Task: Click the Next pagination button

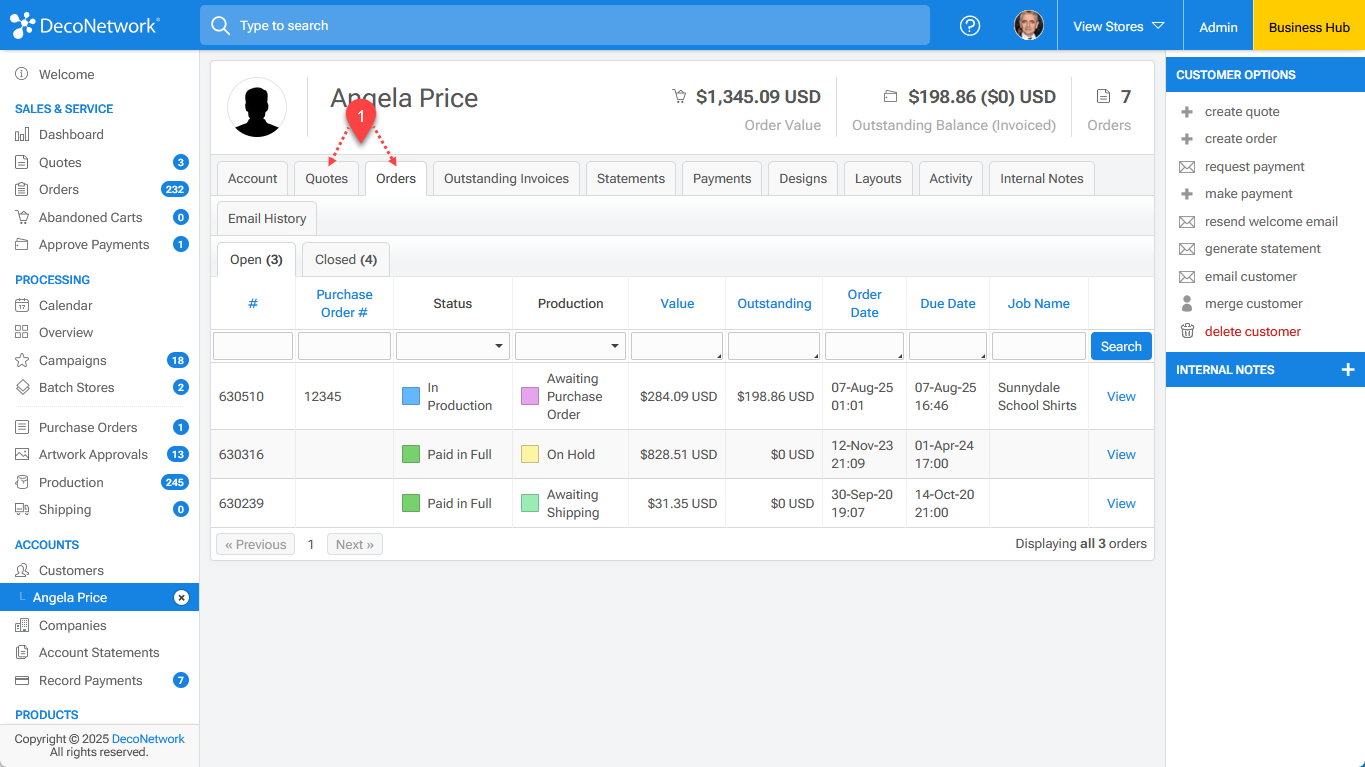Action: (355, 545)
